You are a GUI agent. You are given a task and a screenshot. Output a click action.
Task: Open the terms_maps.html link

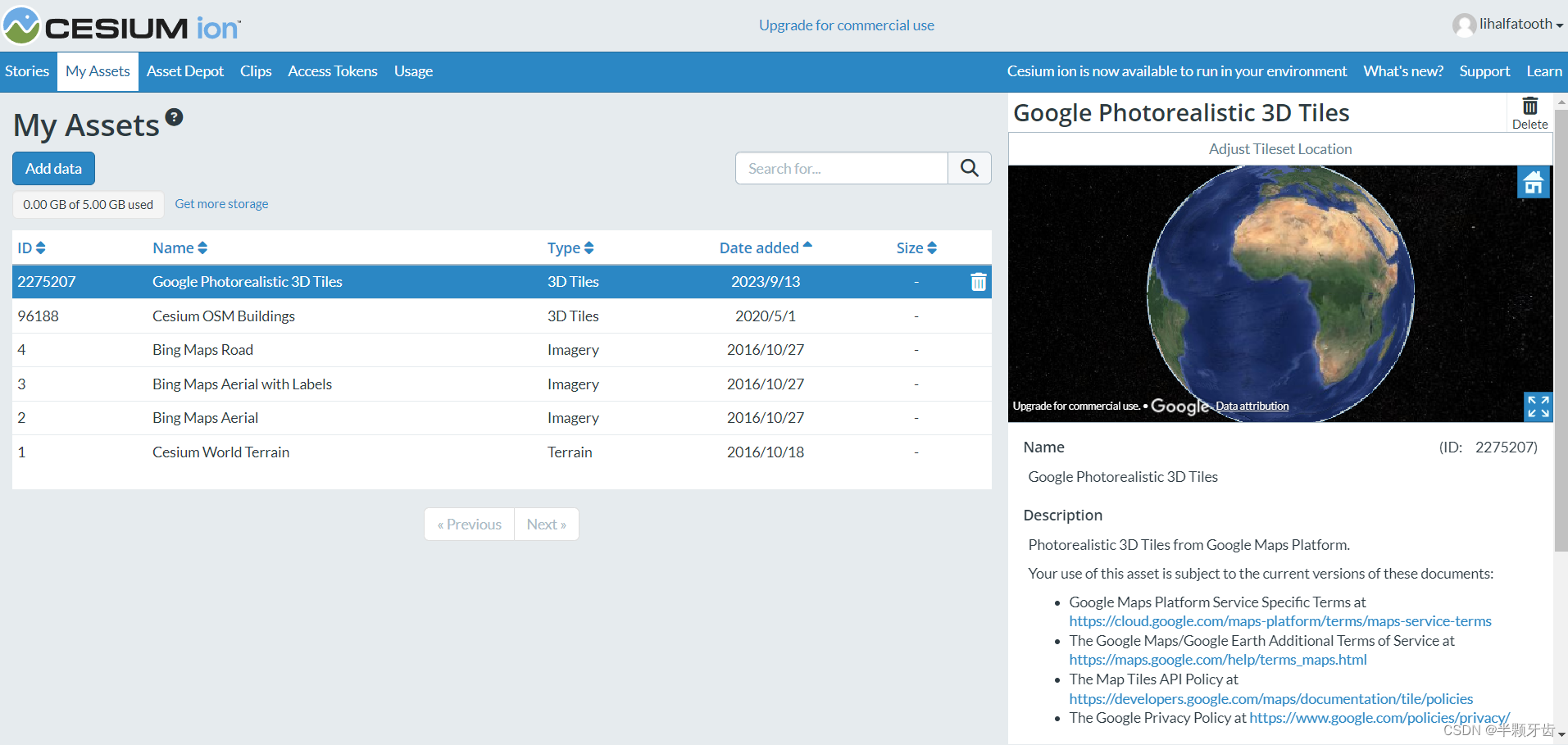[1218, 660]
